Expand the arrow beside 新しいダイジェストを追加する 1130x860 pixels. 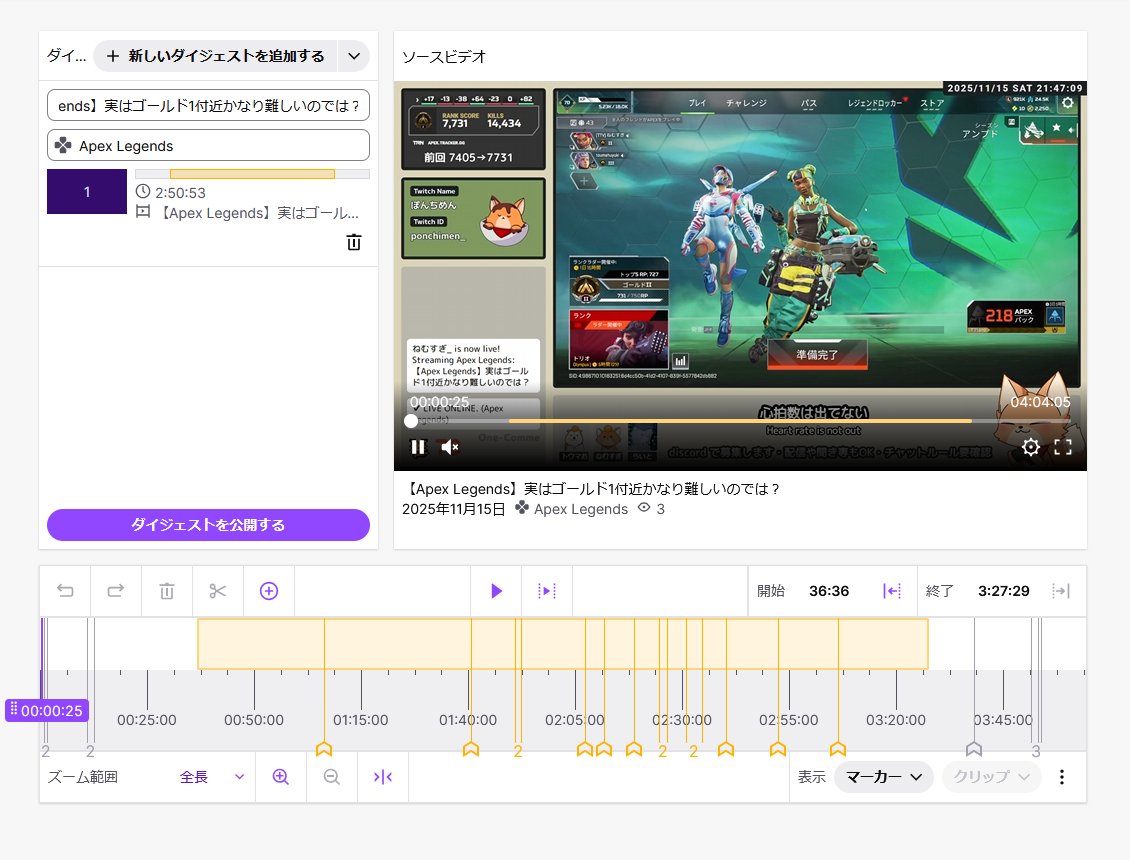[354, 57]
